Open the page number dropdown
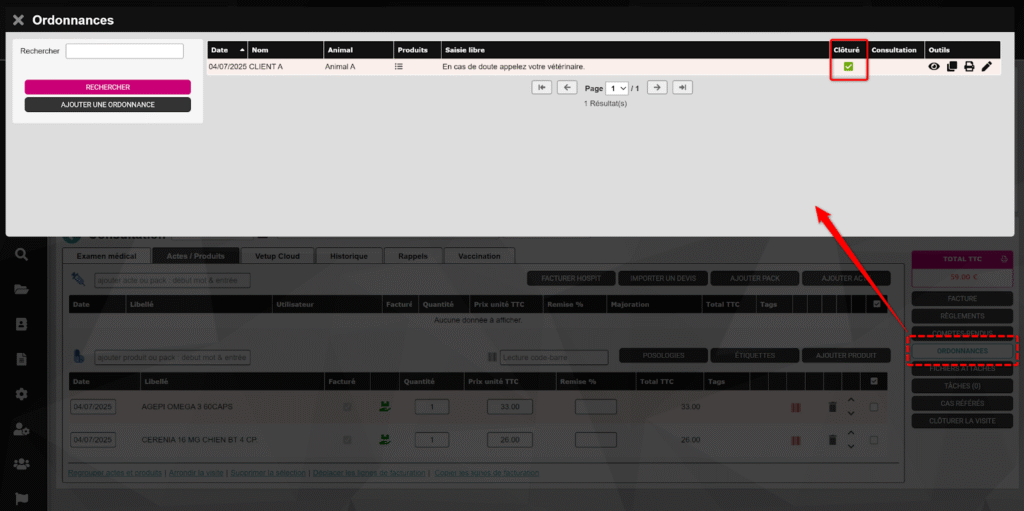 617,88
